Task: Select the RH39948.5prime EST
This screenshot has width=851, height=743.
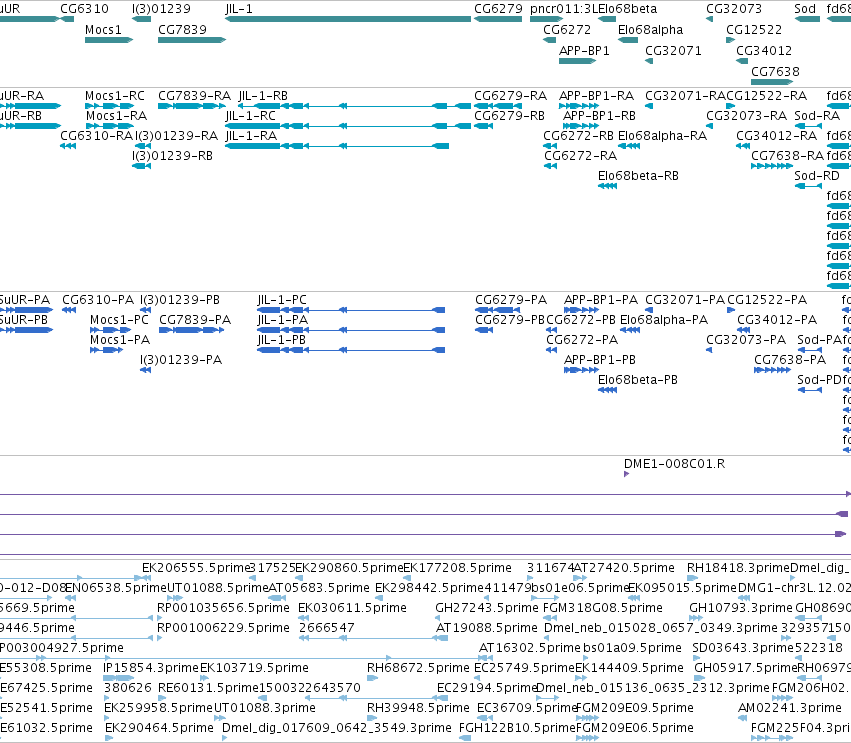Action: click(372, 719)
